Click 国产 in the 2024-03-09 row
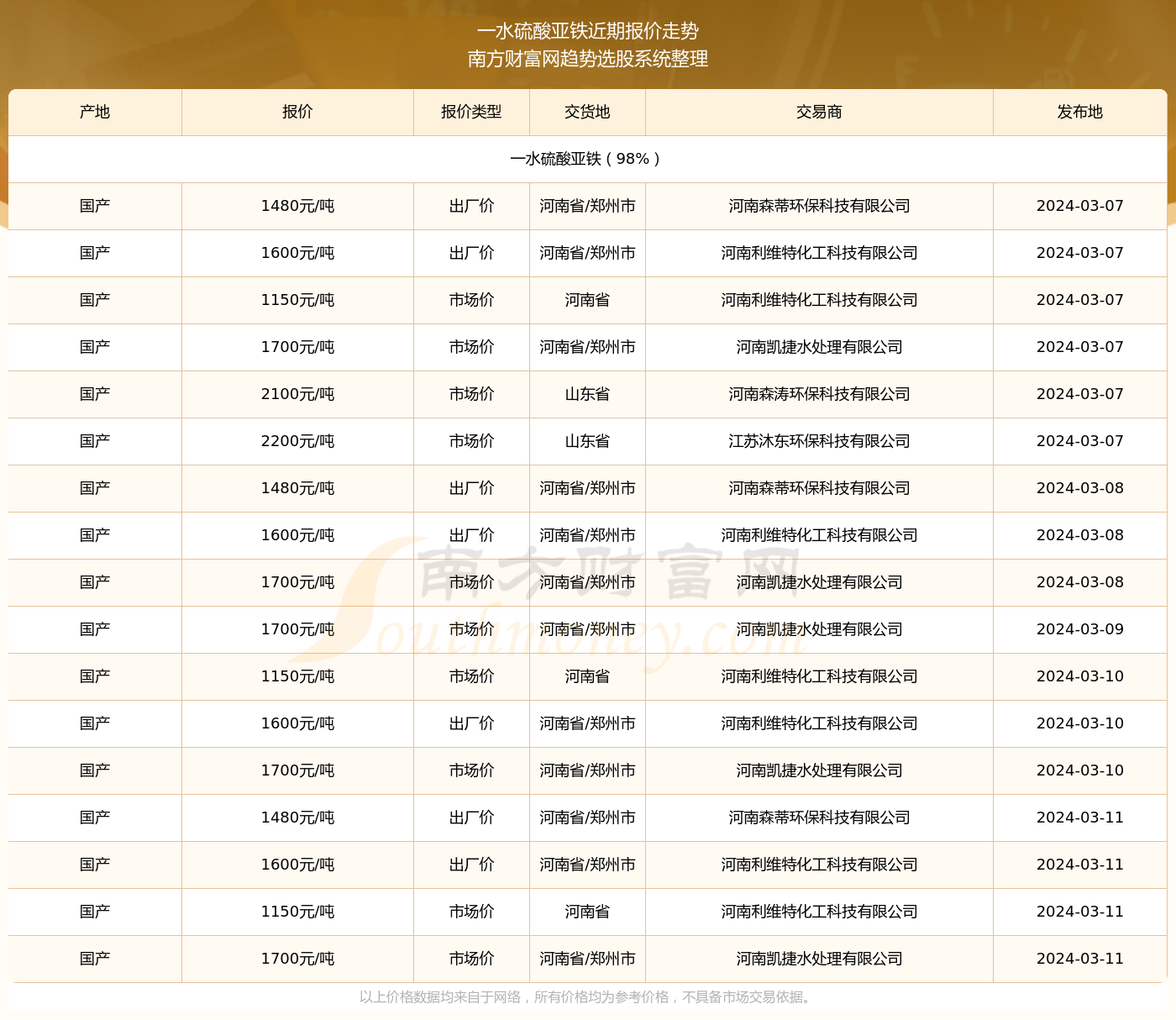The width and height of the screenshot is (1176, 1020). point(95,629)
